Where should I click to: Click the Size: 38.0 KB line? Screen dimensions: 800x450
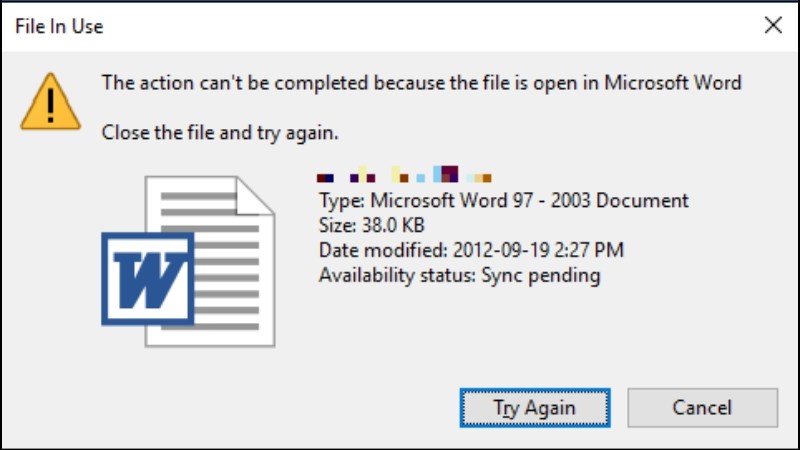(371, 225)
